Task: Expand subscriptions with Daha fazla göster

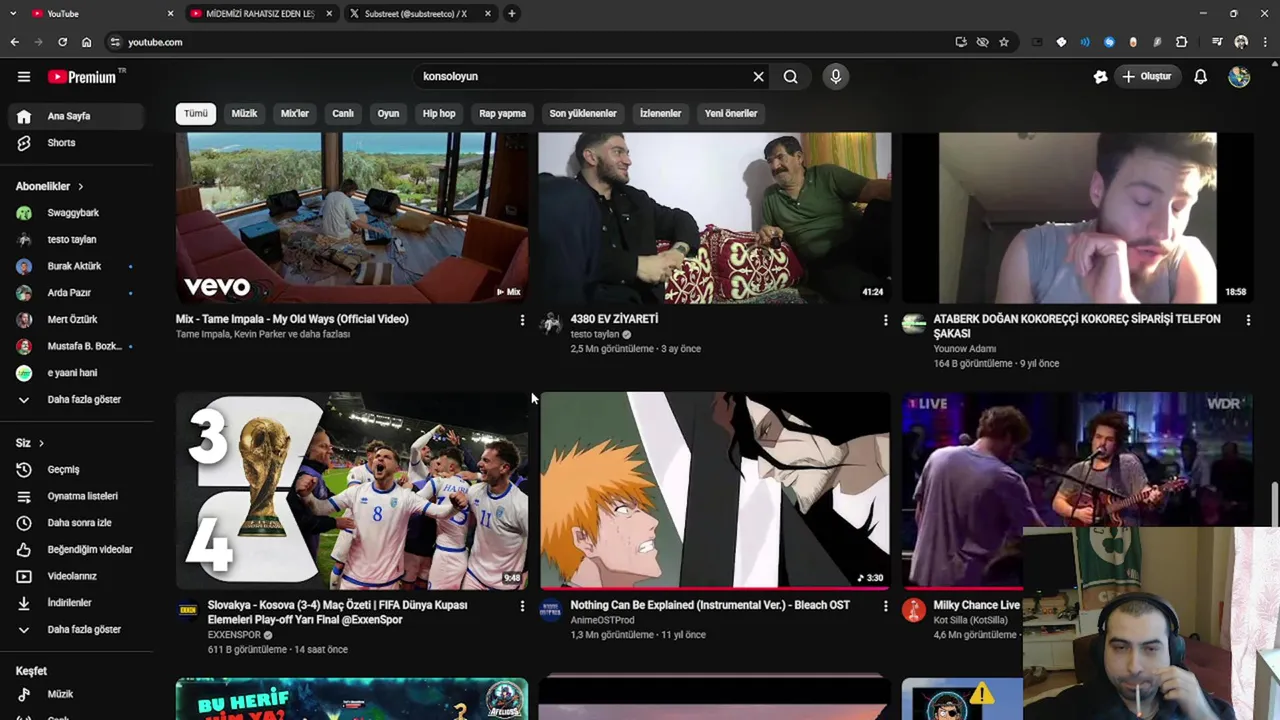Action: (76, 399)
